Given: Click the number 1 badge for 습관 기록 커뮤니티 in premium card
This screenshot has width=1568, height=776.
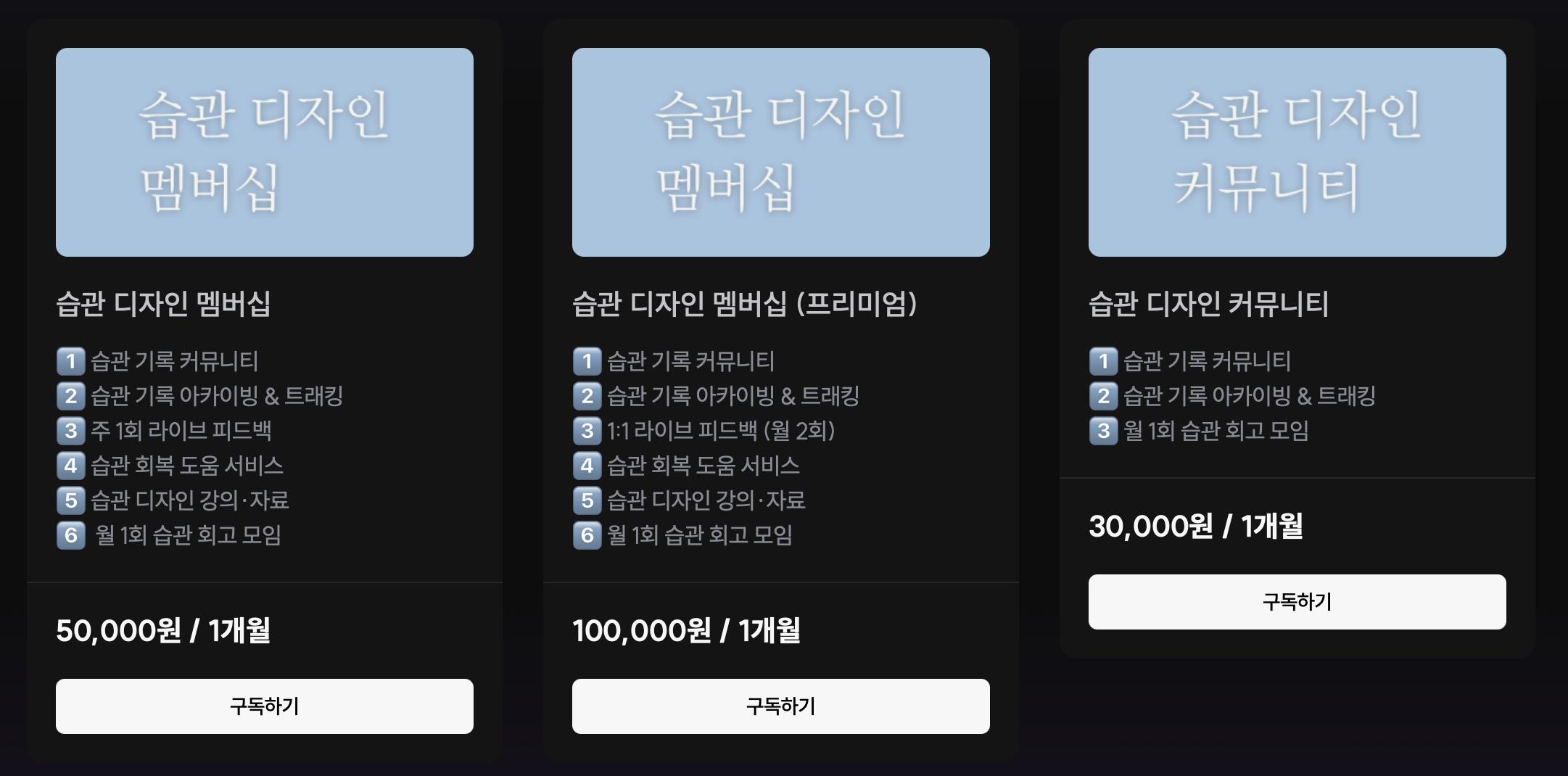Looking at the screenshot, I should click(586, 361).
